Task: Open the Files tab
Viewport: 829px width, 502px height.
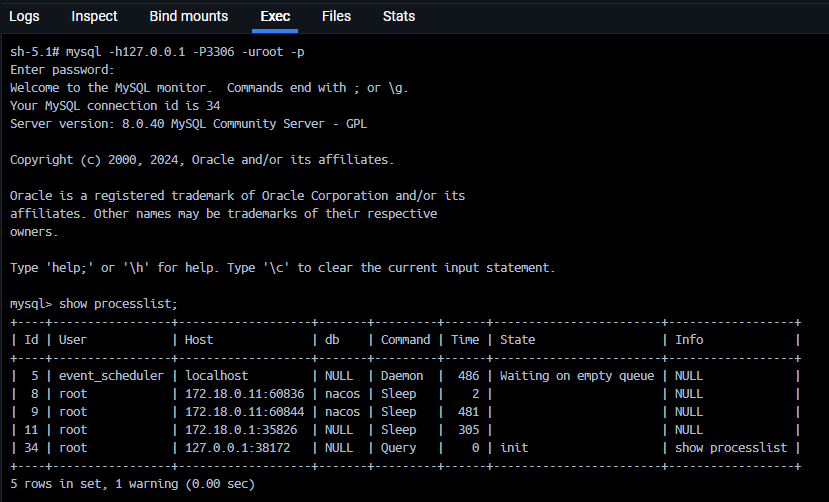Action: click(336, 16)
